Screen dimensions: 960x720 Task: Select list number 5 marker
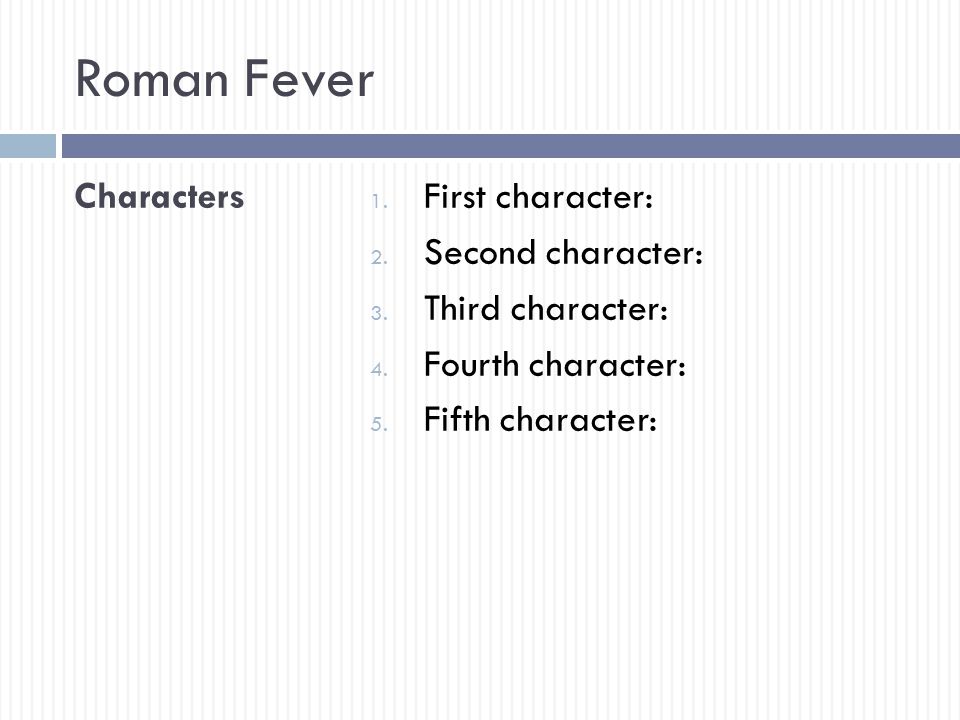(380, 424)
